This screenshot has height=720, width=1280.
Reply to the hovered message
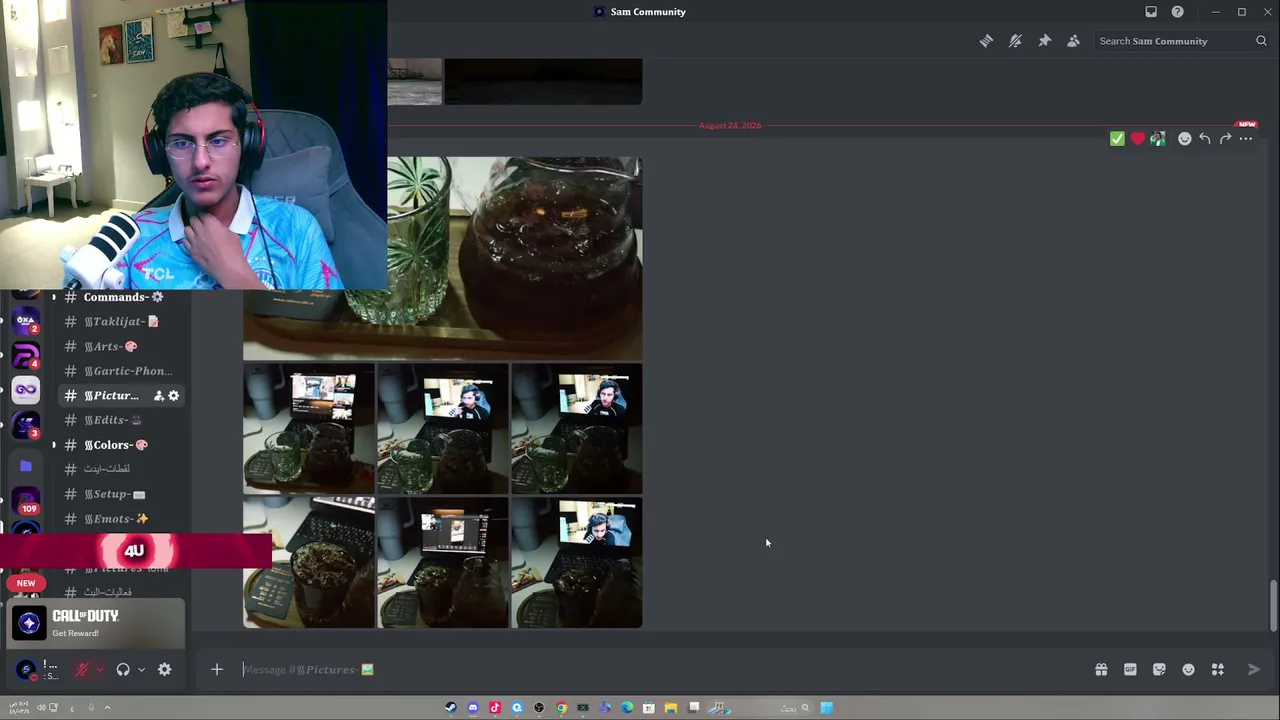tap(1205, 139)
